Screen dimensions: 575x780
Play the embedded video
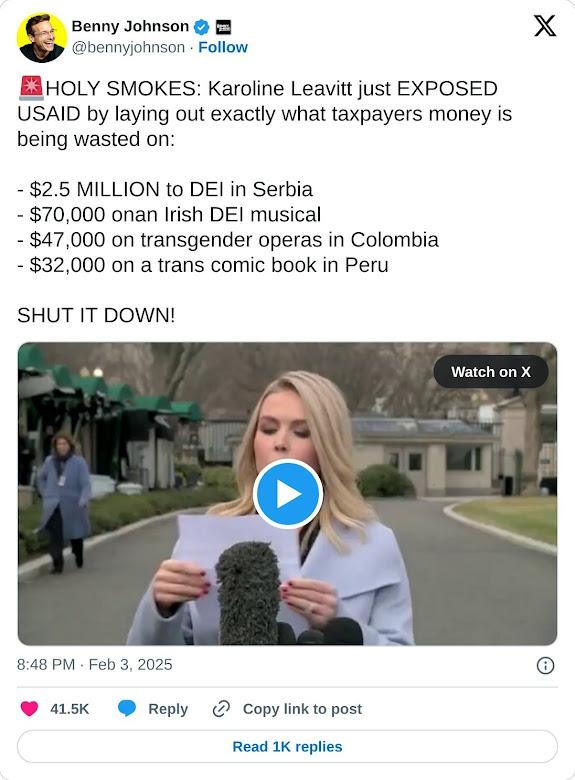coord(288,494)
